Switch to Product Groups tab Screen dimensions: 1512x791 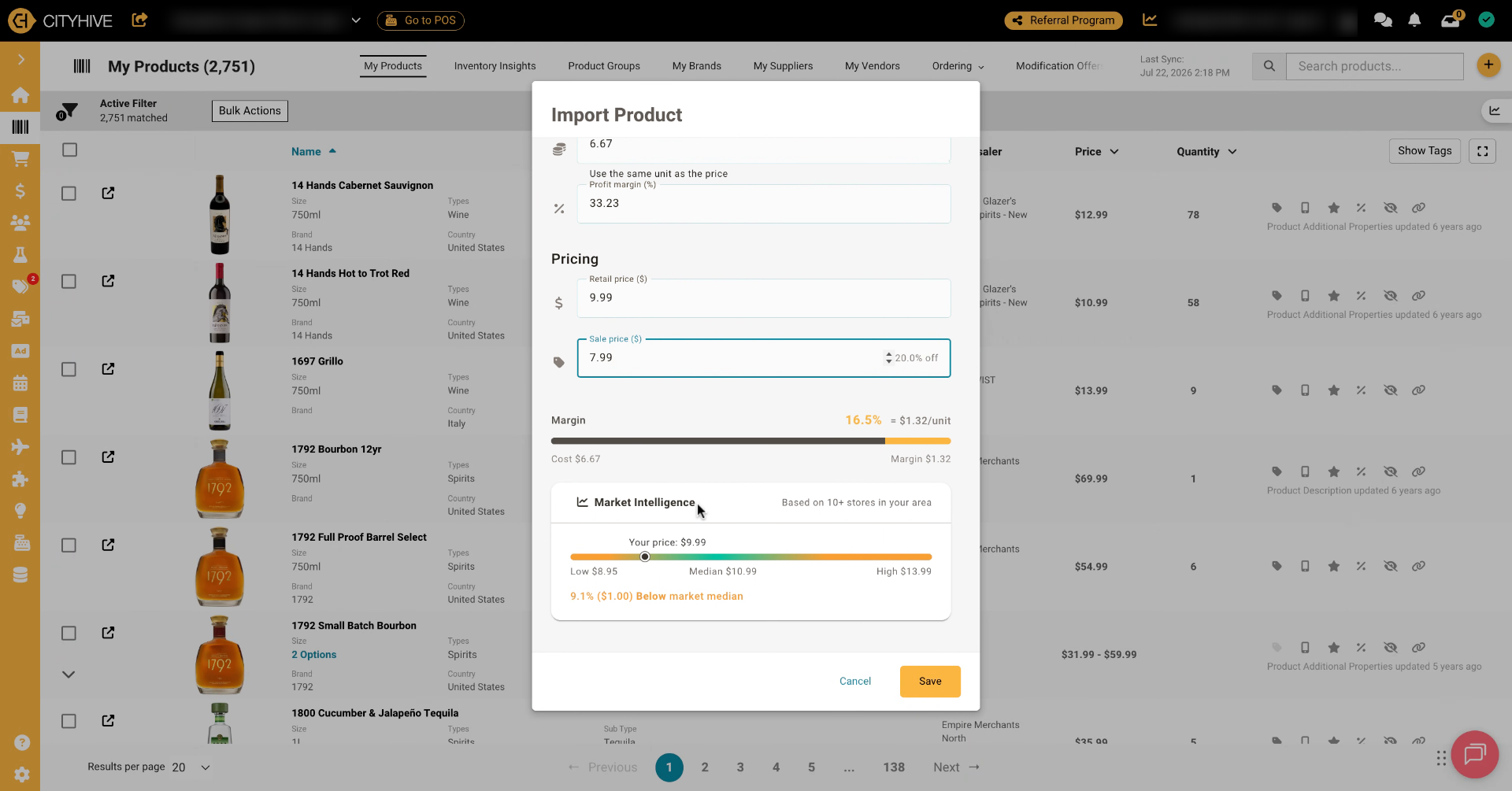click(604, 66)
